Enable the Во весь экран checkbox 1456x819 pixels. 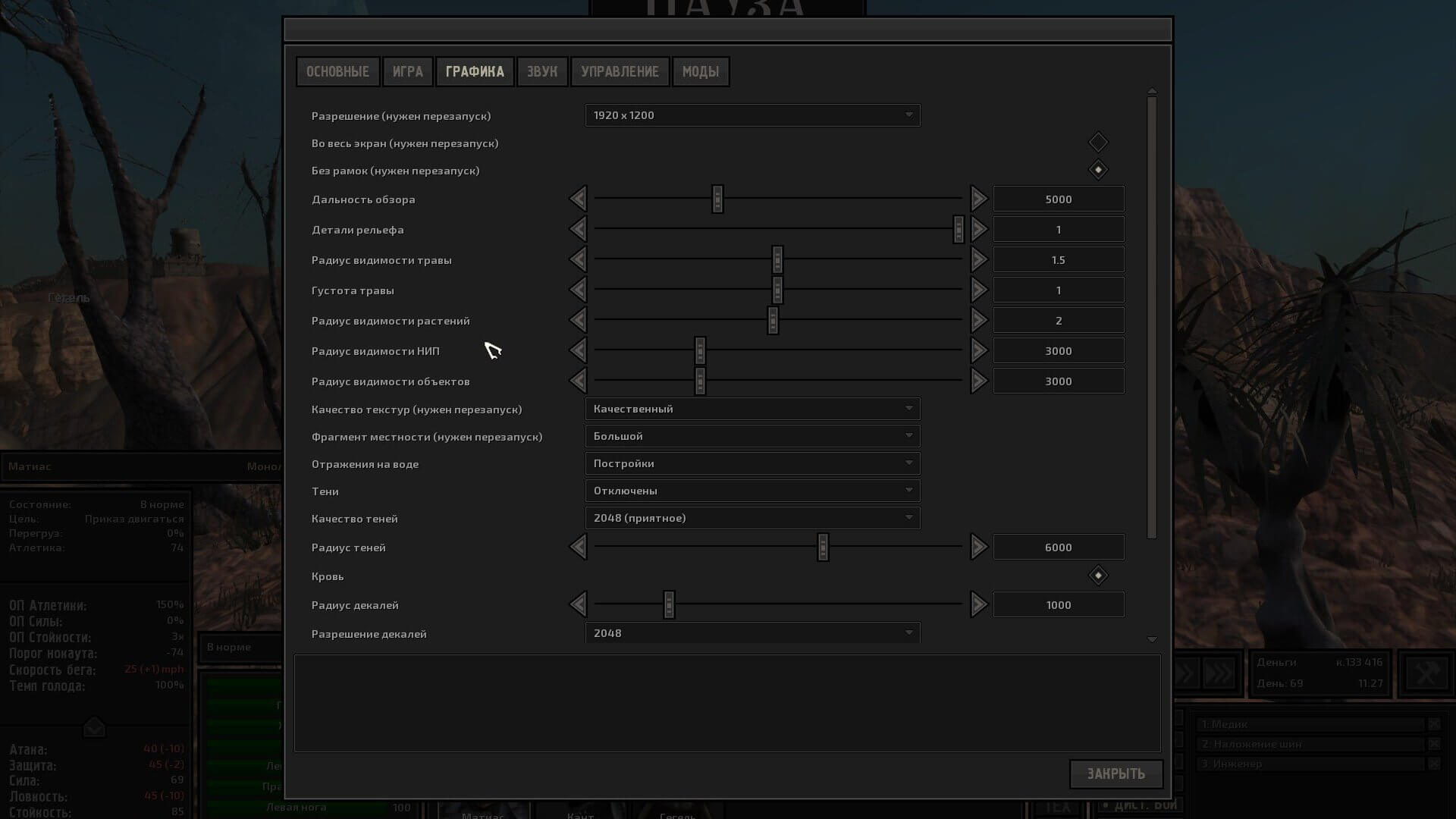1098,143
